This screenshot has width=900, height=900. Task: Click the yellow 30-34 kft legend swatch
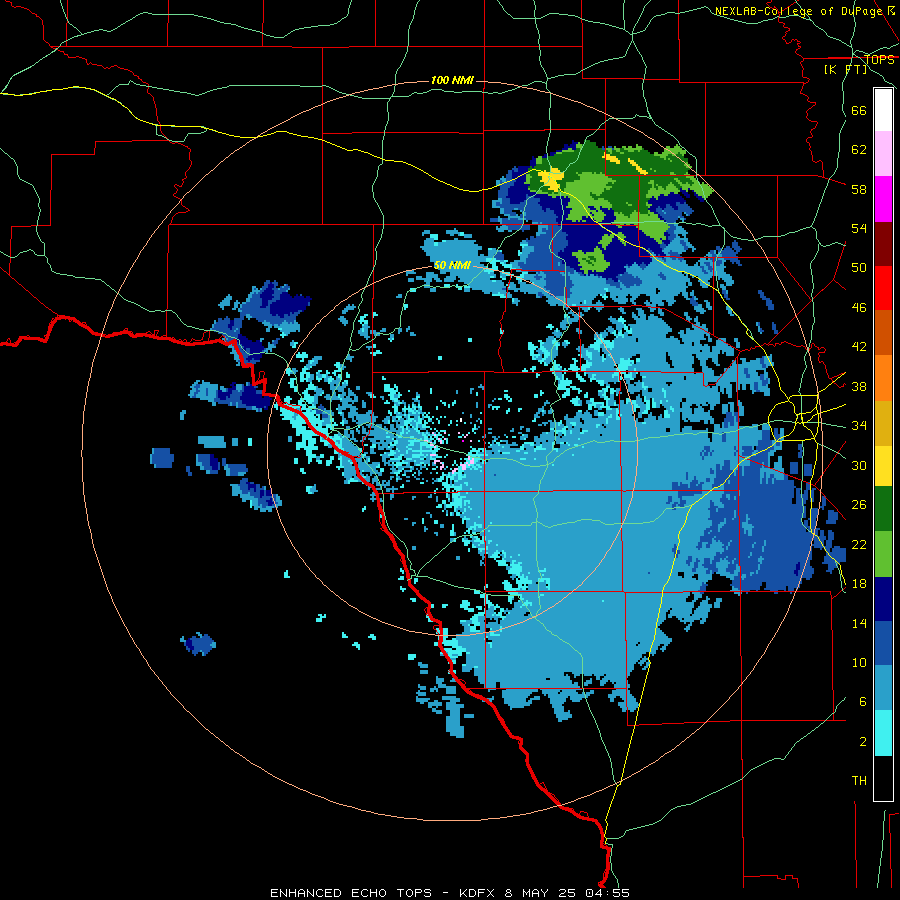[883, 466]
